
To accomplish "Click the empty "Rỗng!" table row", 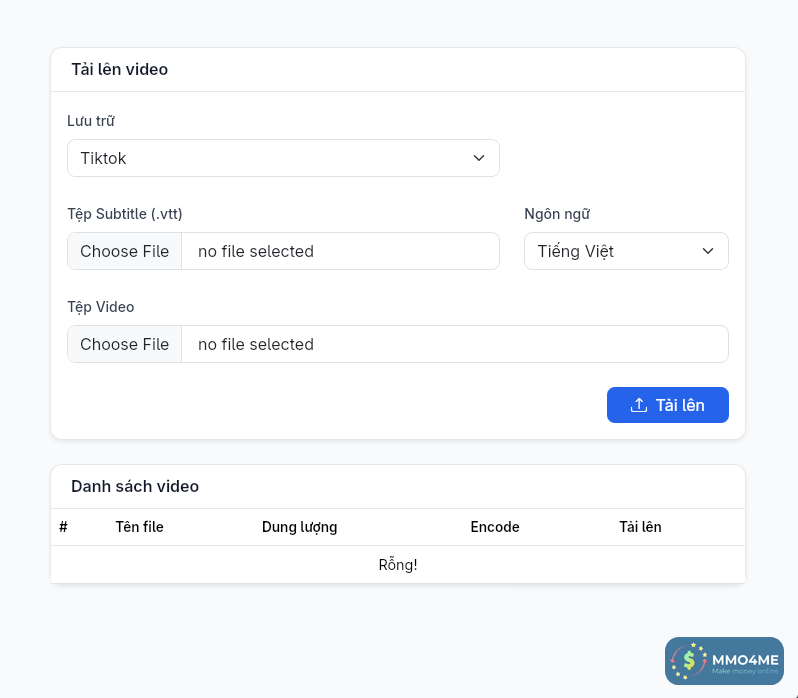I will point(398,565).
